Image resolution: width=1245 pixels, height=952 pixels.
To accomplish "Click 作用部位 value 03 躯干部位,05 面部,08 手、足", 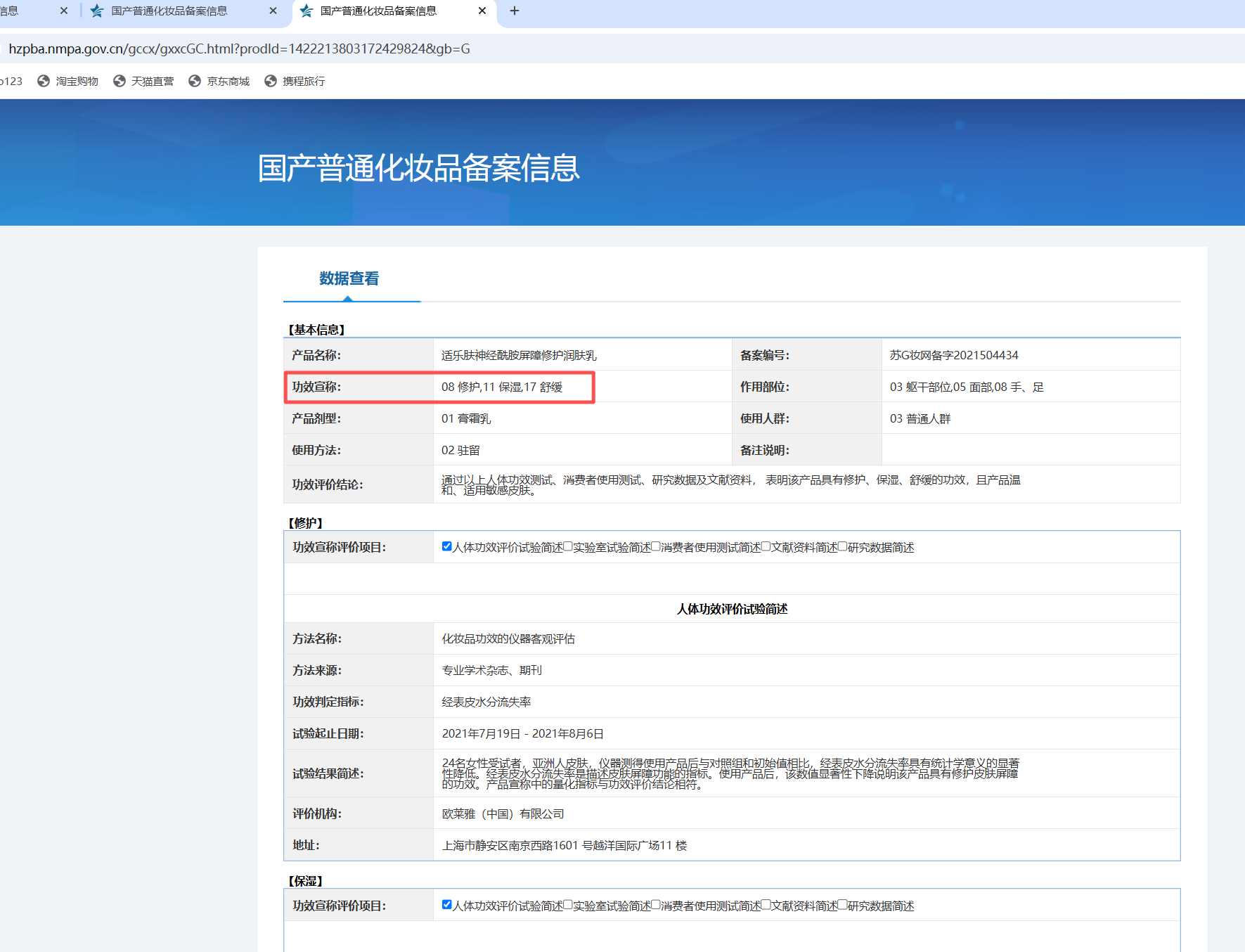I will [x=967, y=387].
